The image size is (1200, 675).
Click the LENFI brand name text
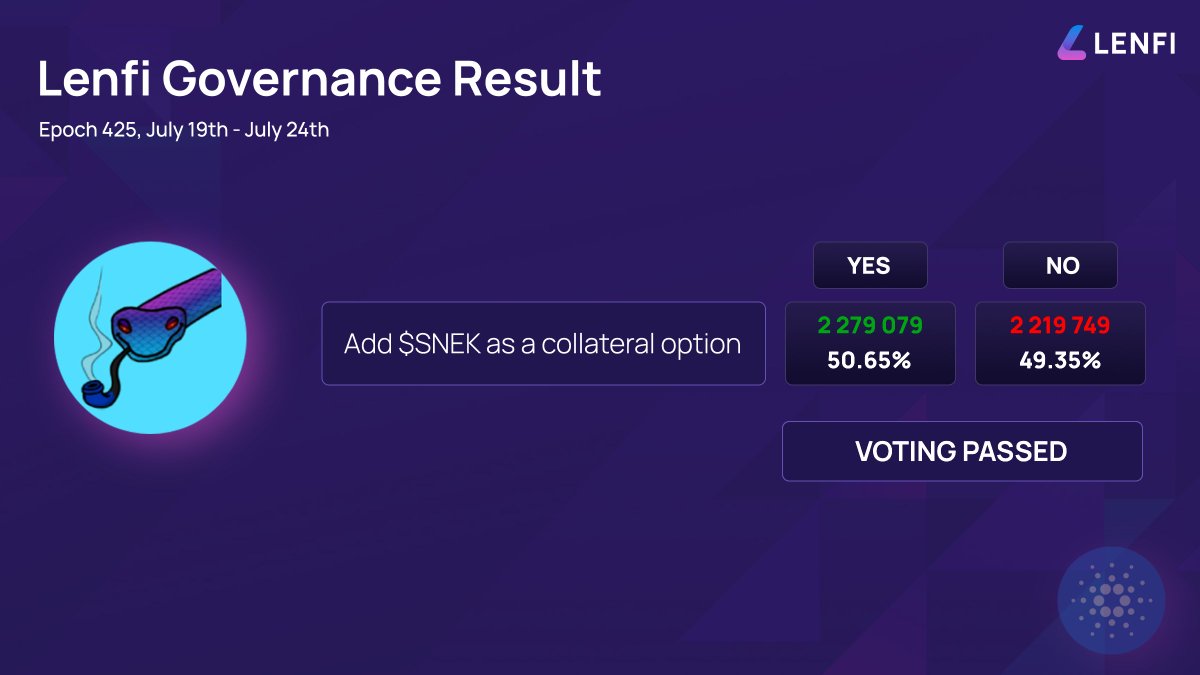click(1134, 43)
